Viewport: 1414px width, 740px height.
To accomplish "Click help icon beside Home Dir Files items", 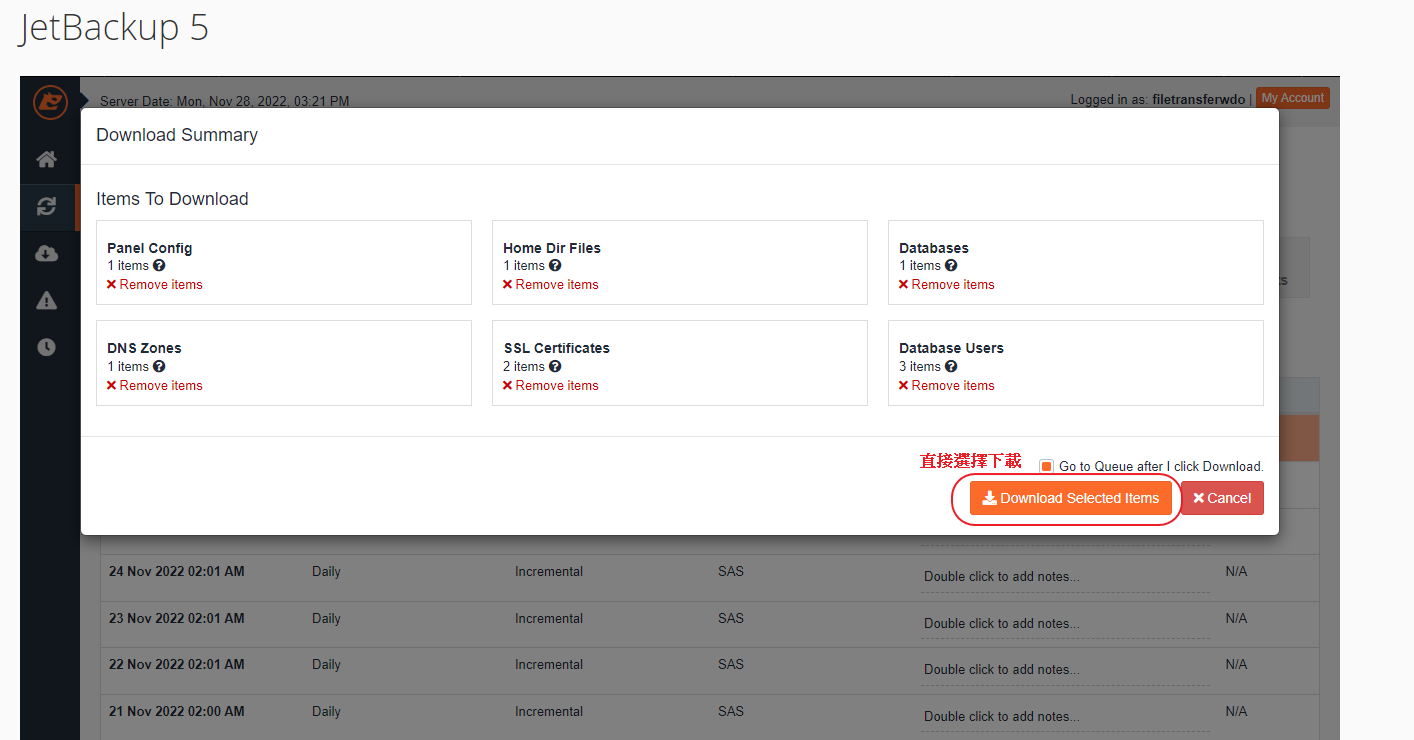I will pos(555,266).
